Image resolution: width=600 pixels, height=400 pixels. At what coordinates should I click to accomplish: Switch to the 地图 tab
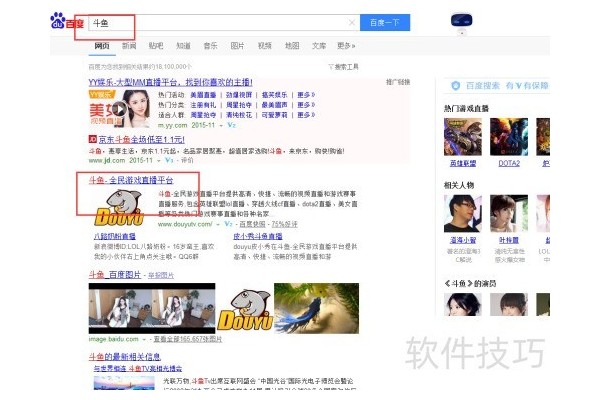292,46
